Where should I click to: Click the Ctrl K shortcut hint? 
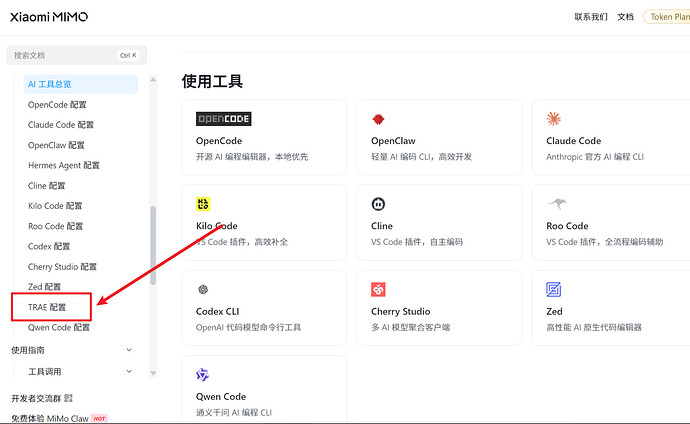[x=128, y=55]
